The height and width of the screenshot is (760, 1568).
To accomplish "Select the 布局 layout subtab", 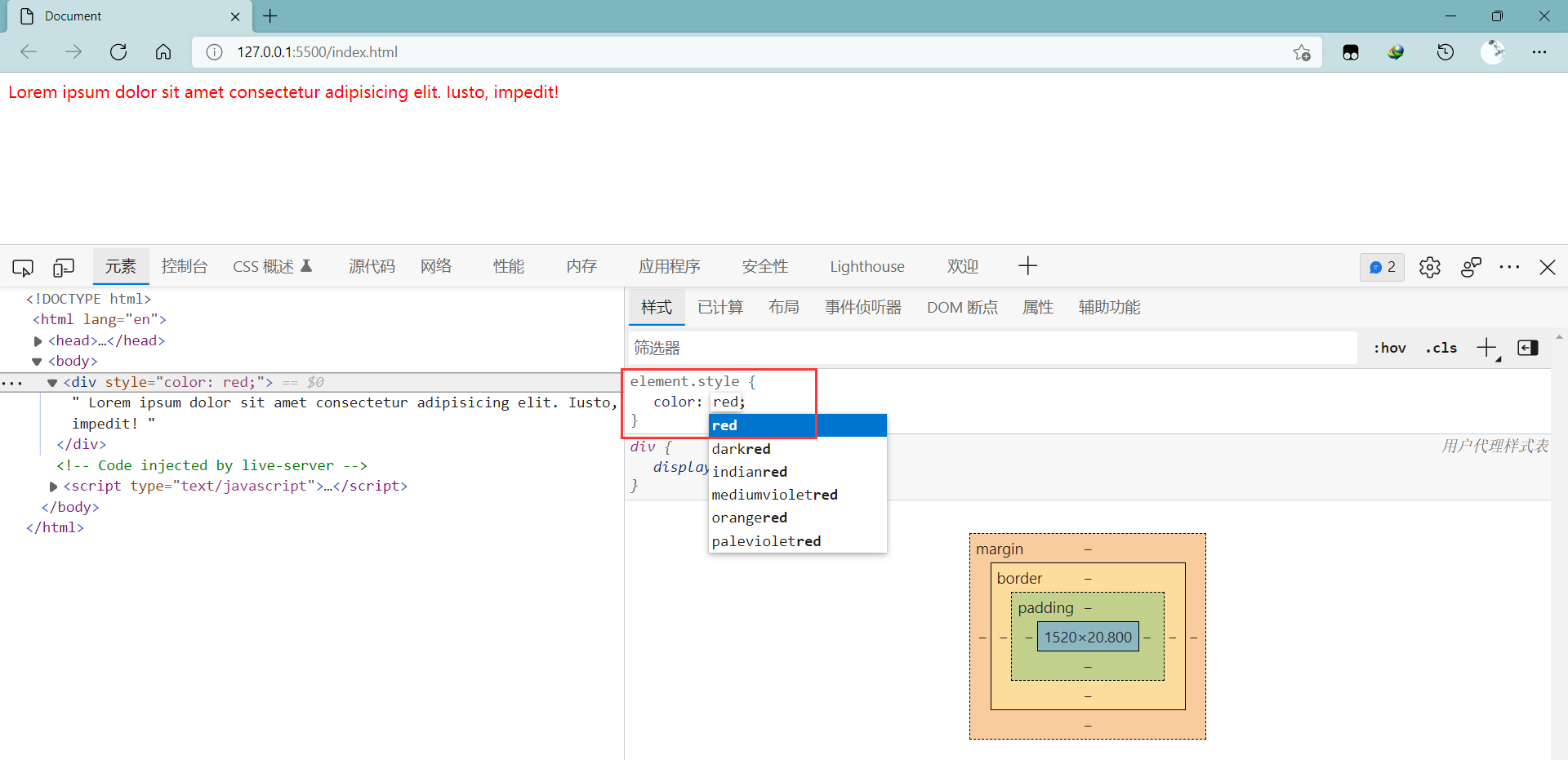I will 784,308.
